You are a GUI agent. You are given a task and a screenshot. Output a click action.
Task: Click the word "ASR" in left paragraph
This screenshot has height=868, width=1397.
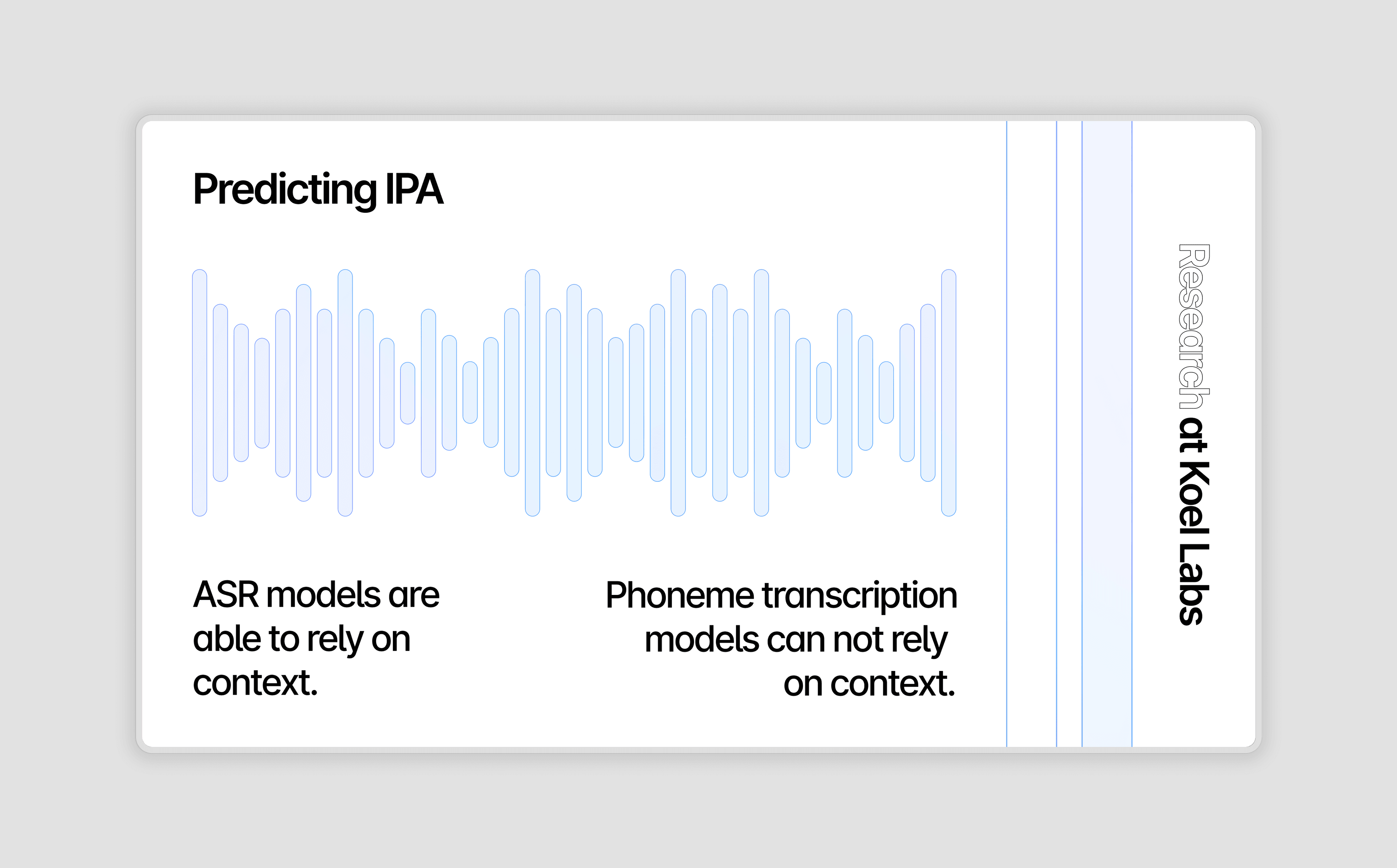(226, 595)
